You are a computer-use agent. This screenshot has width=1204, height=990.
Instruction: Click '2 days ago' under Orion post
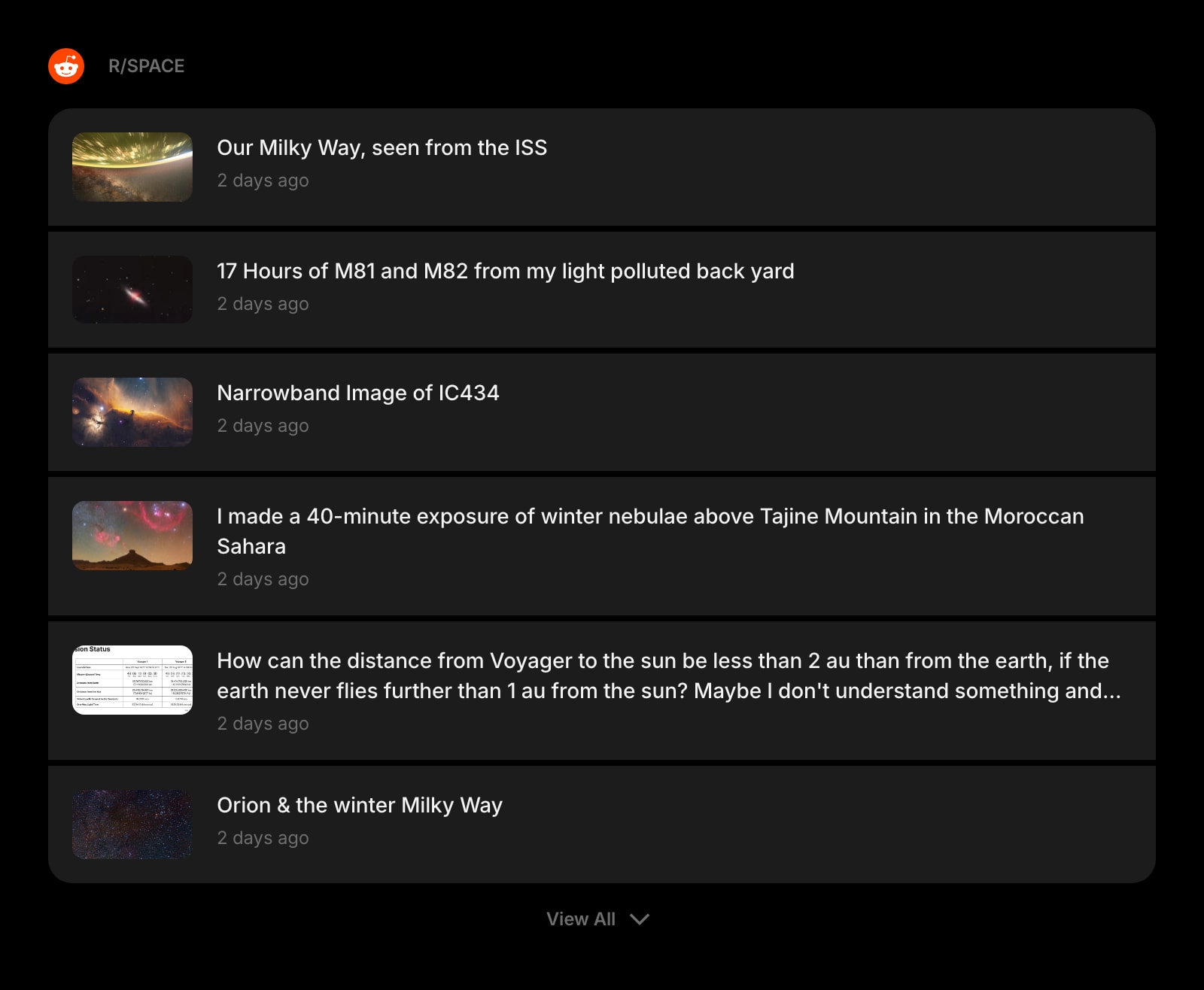coord(263,838)
